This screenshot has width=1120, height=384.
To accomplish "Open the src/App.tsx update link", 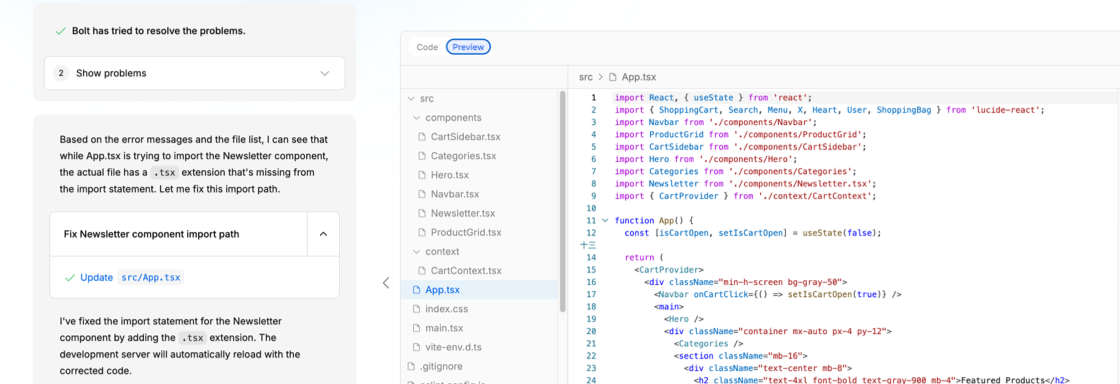I will pos(150,277).
